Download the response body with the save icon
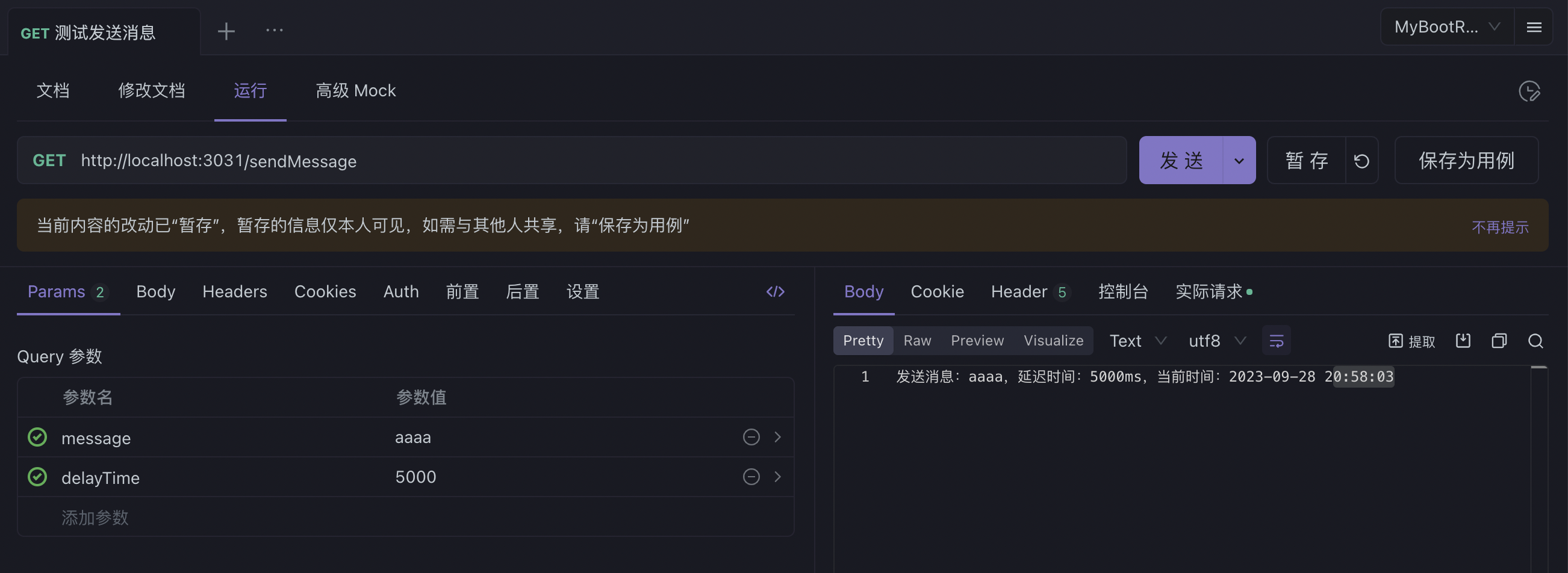 1463,341
